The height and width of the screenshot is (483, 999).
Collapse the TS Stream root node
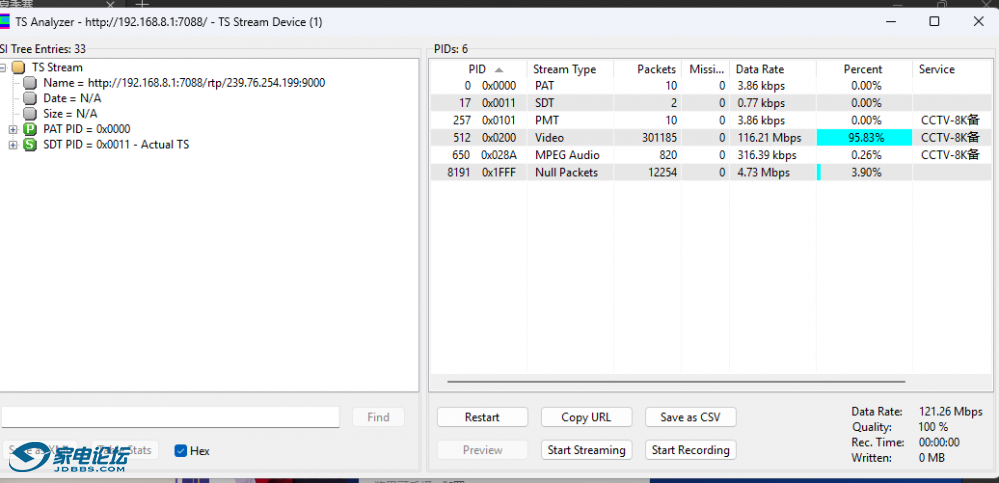point(4,67)
